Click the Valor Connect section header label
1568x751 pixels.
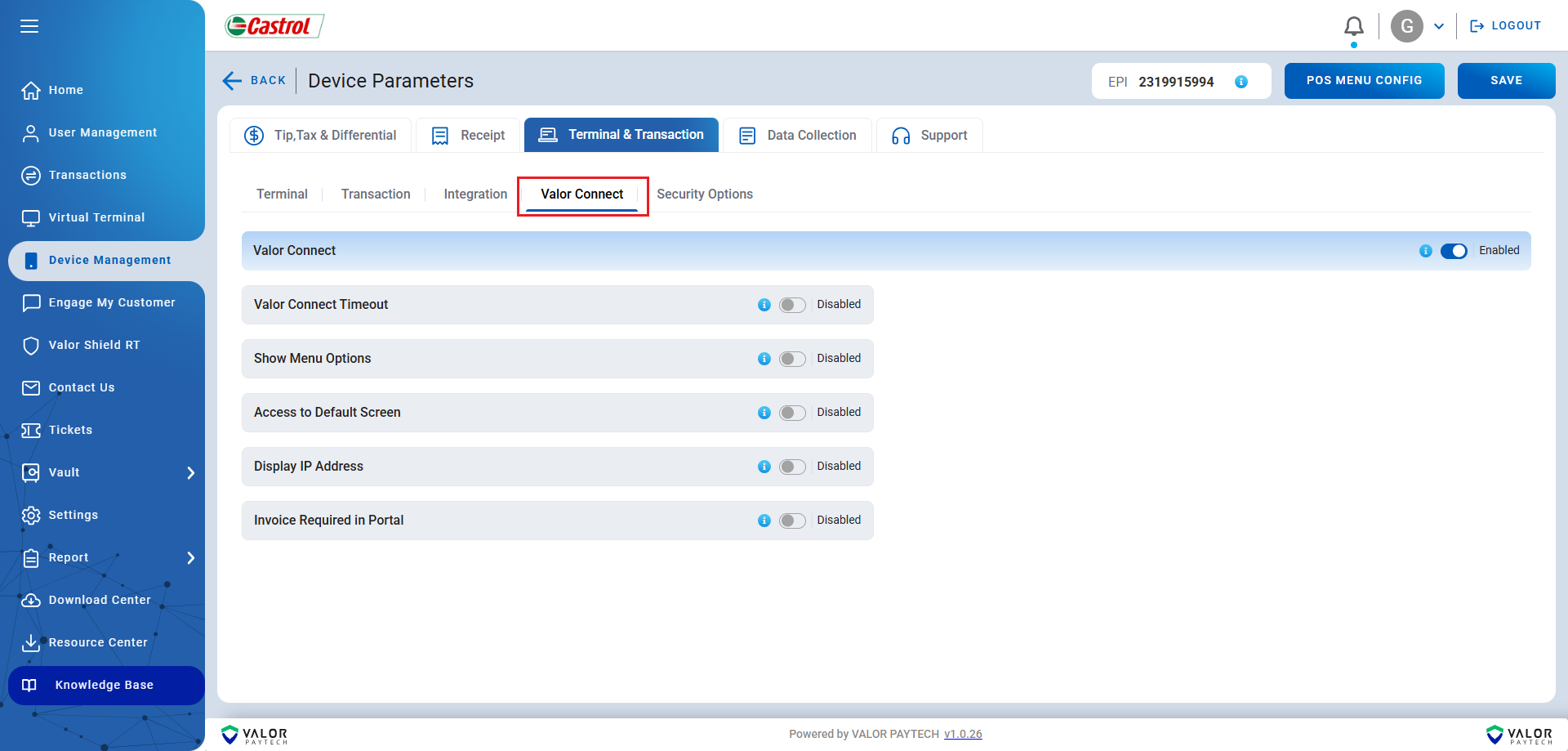[294, 250]
